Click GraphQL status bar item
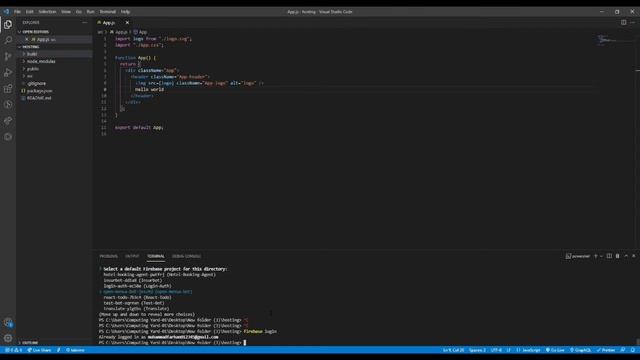Image resolution: width=640 pixels, height=360 pixels. (580, 350)
